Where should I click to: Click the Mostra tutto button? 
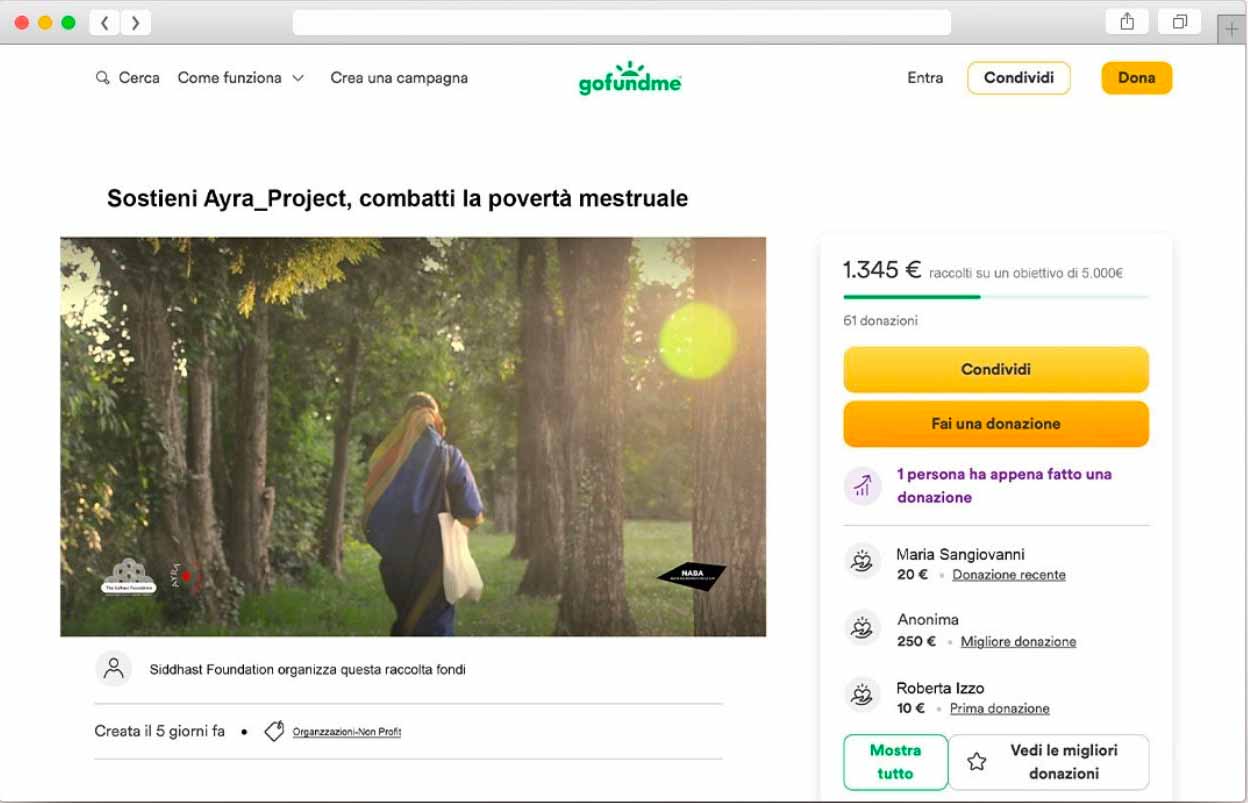(x=895, y=762)
